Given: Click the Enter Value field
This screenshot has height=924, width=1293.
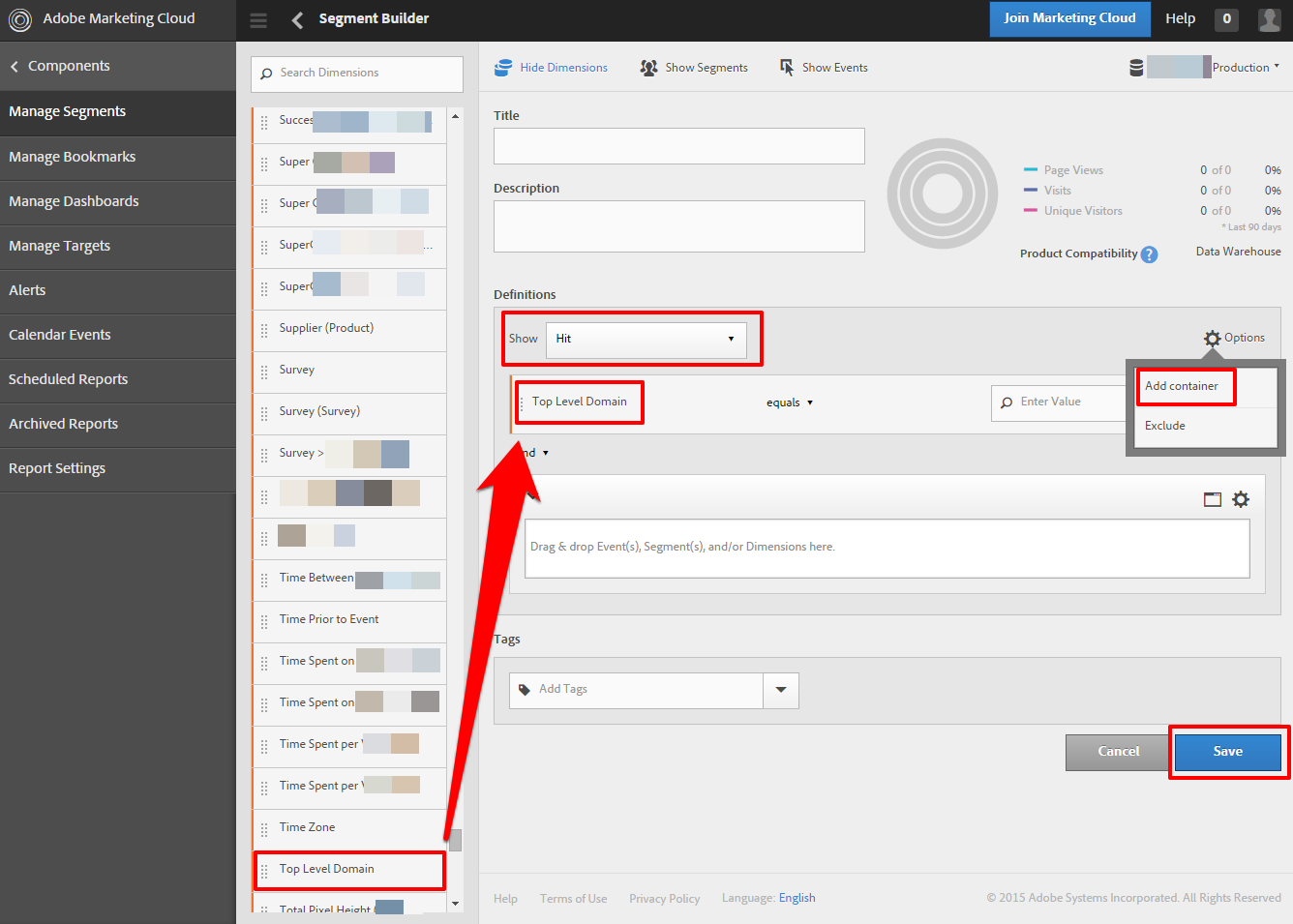Looking at the screenshot, I should pos(1060,402).
